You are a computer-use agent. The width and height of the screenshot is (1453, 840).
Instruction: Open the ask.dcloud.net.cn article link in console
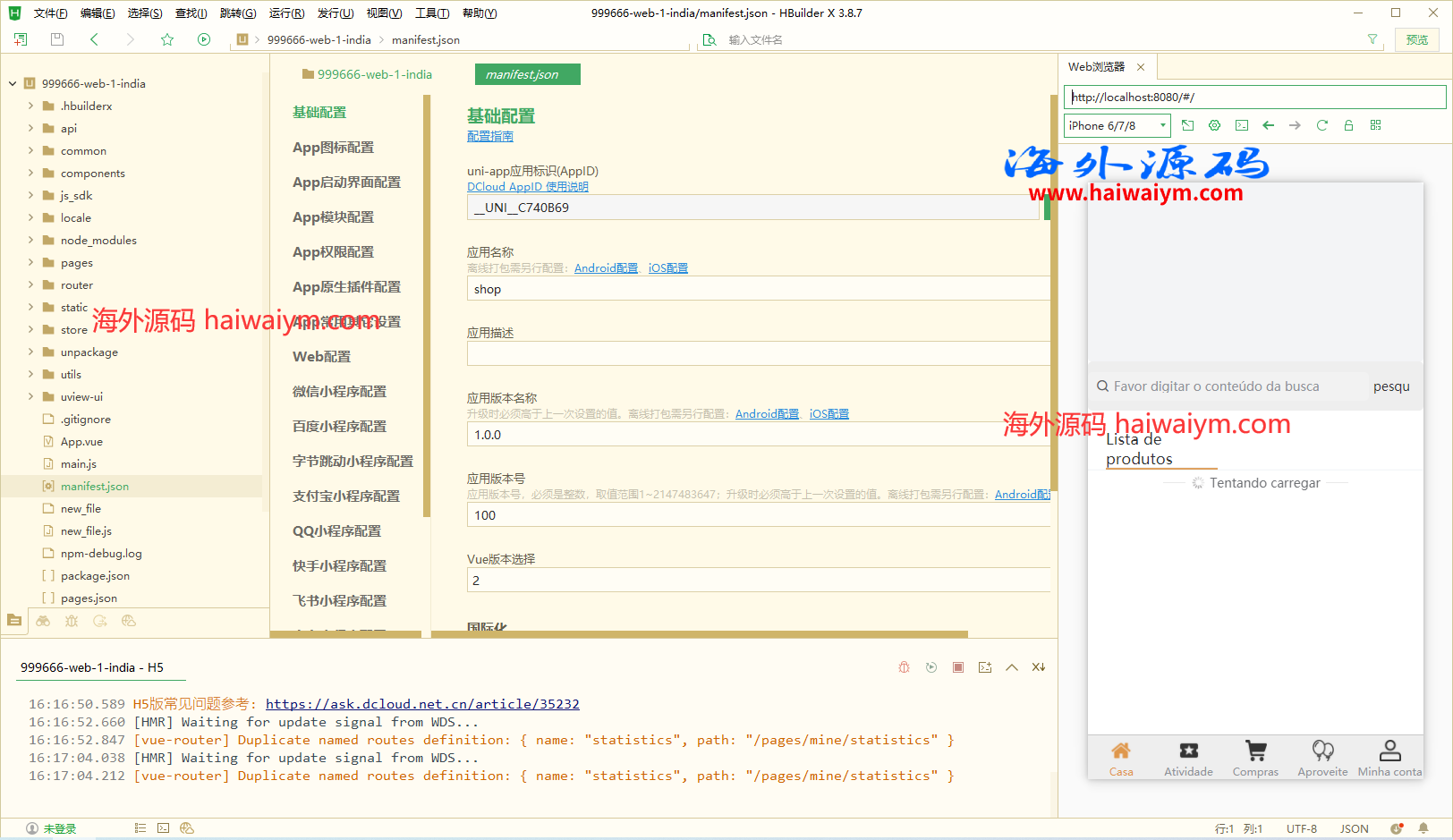421,704
